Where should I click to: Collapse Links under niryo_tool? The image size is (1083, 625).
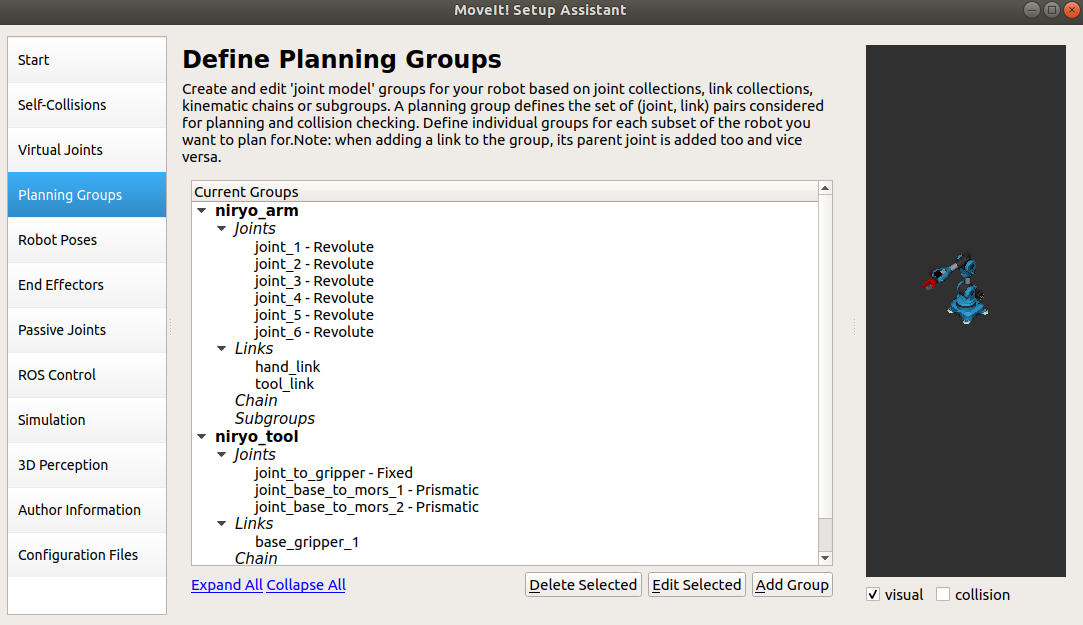click(222, 523)
